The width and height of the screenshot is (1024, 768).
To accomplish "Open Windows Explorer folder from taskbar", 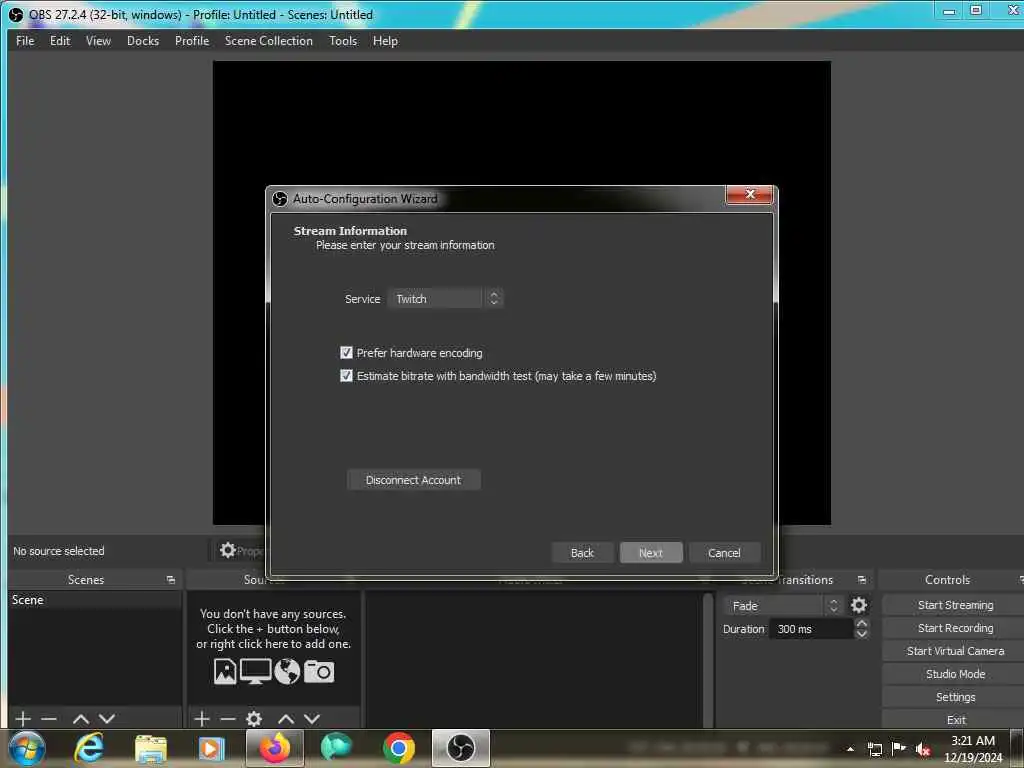I will pyautogui.click(x=151, y=748).
